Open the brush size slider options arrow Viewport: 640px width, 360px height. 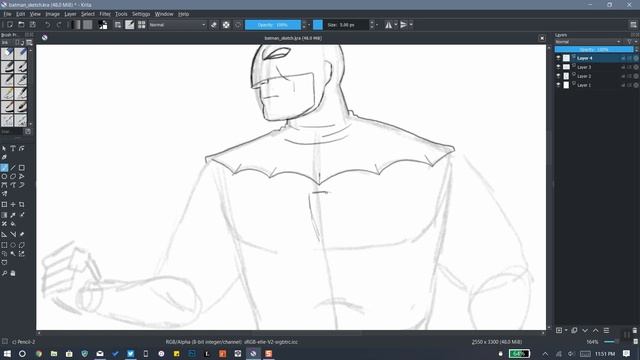pyautogui.click(x=377, y=25)
